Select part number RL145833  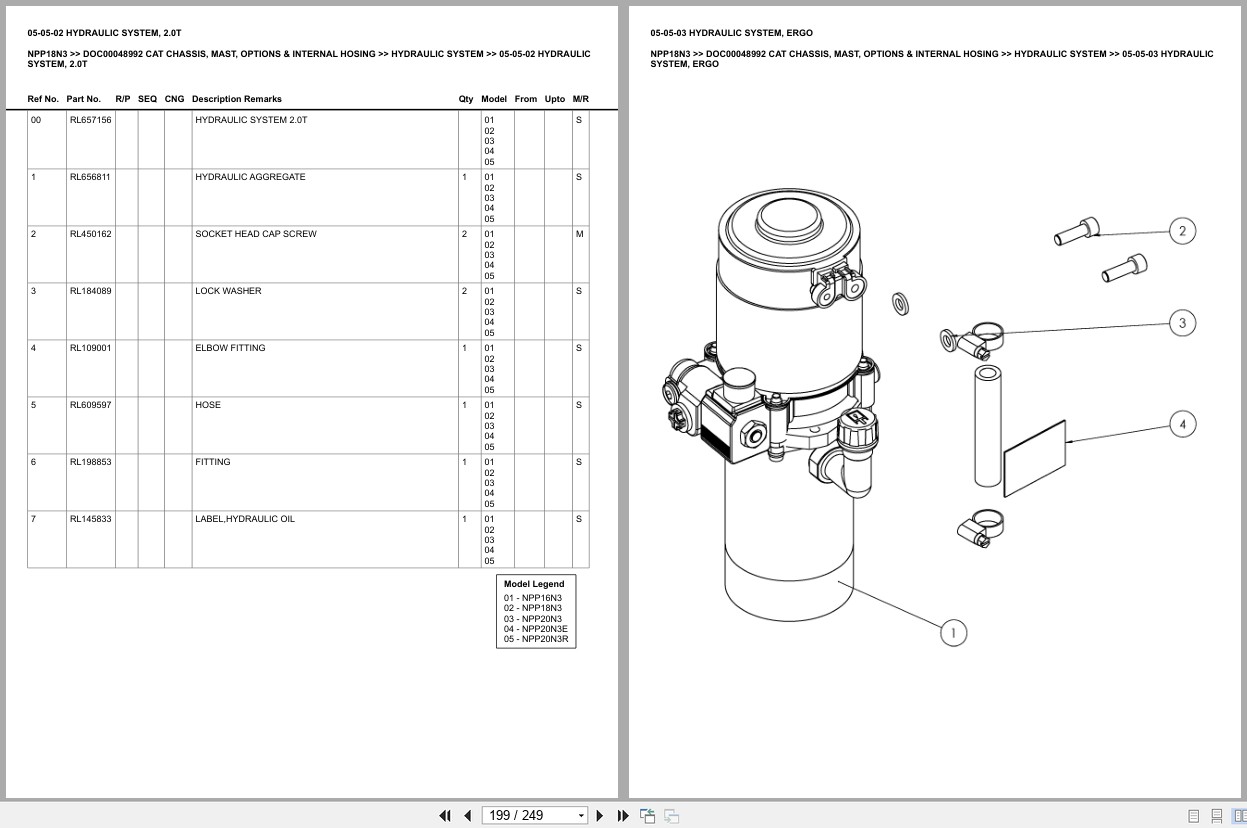[x=91, y=519]
